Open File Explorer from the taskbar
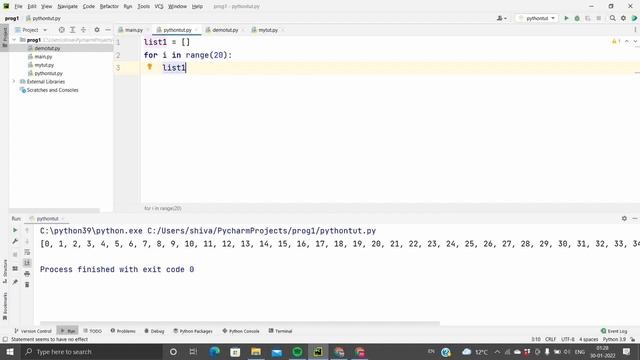 click(x=256, y=351)
